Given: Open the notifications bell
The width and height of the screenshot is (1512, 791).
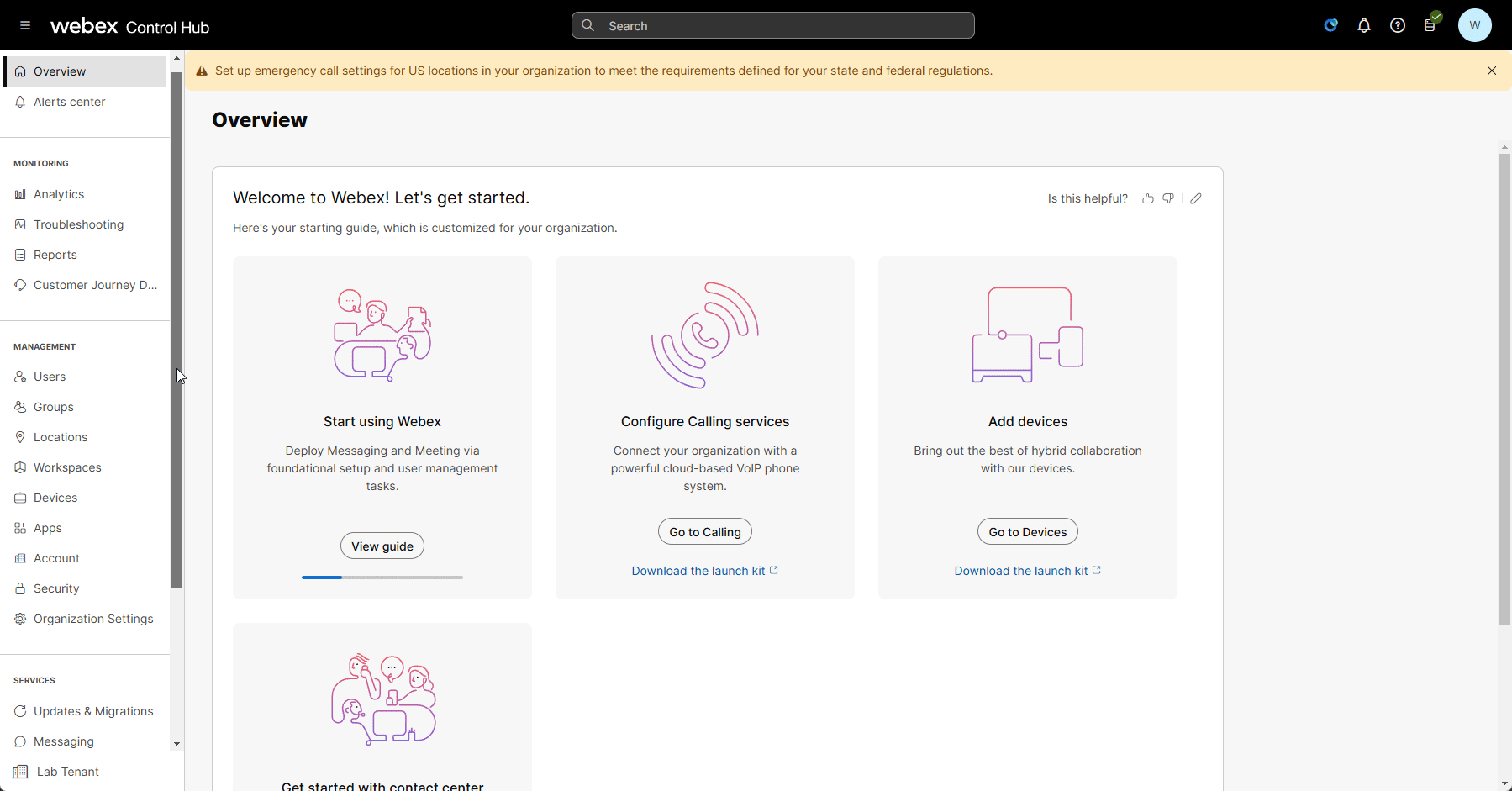Looking at the screenshot, I should (1363, 26).
